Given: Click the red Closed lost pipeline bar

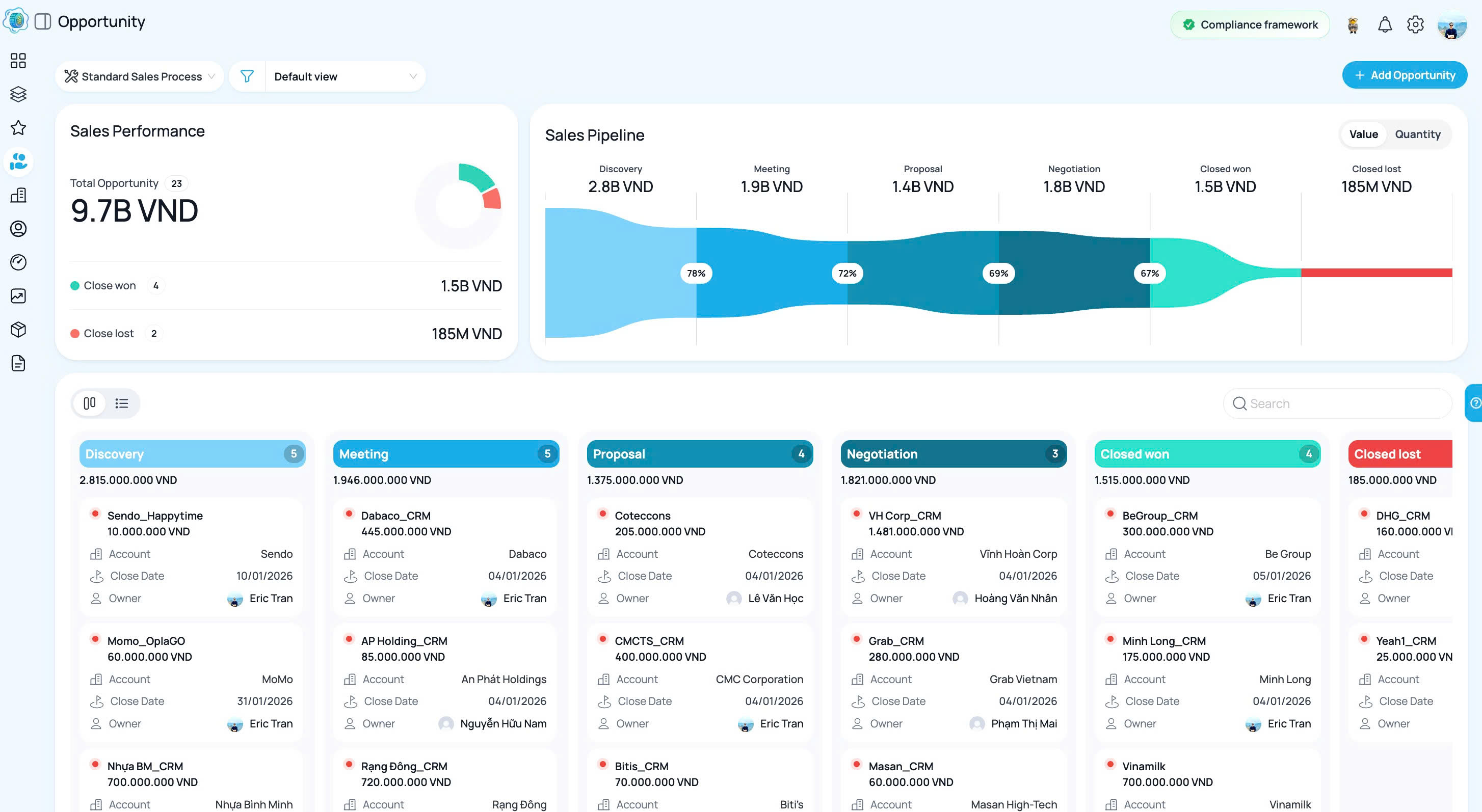Looking at the screenshot, I should point(1376,273).
